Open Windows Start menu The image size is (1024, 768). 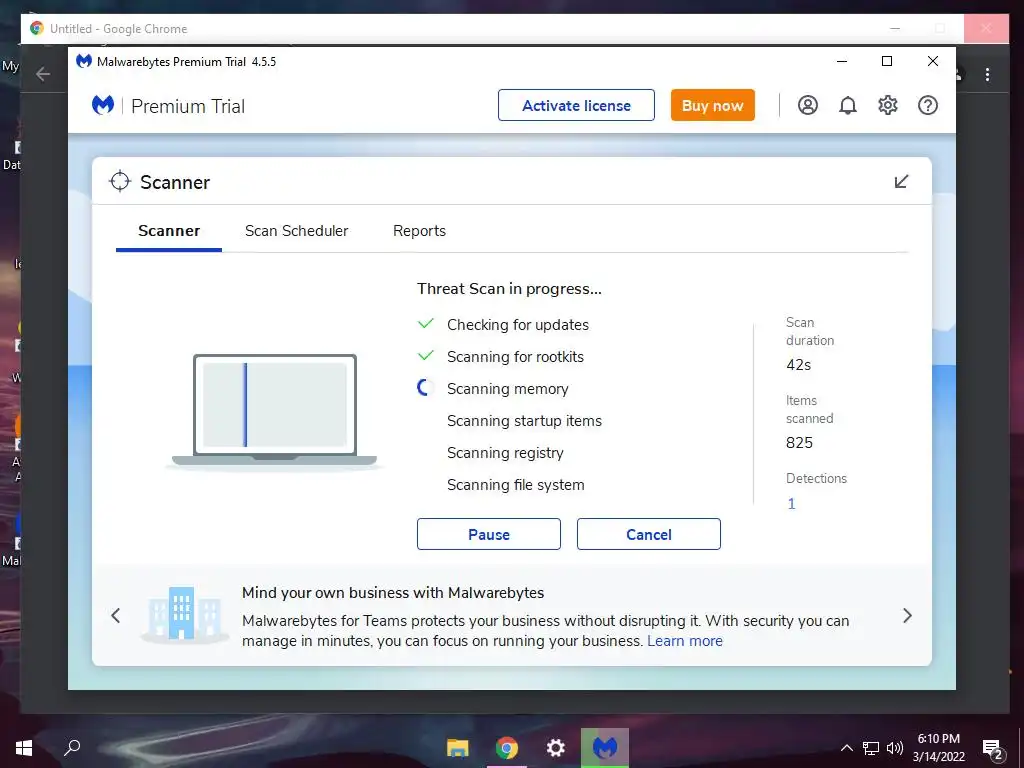tap(24, 748)
